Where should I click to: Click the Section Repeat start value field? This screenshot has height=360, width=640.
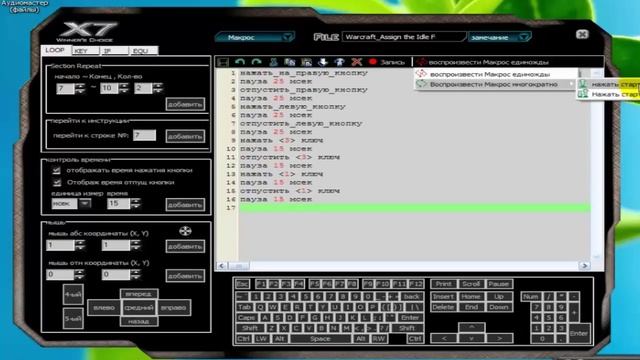pos(65,88)
